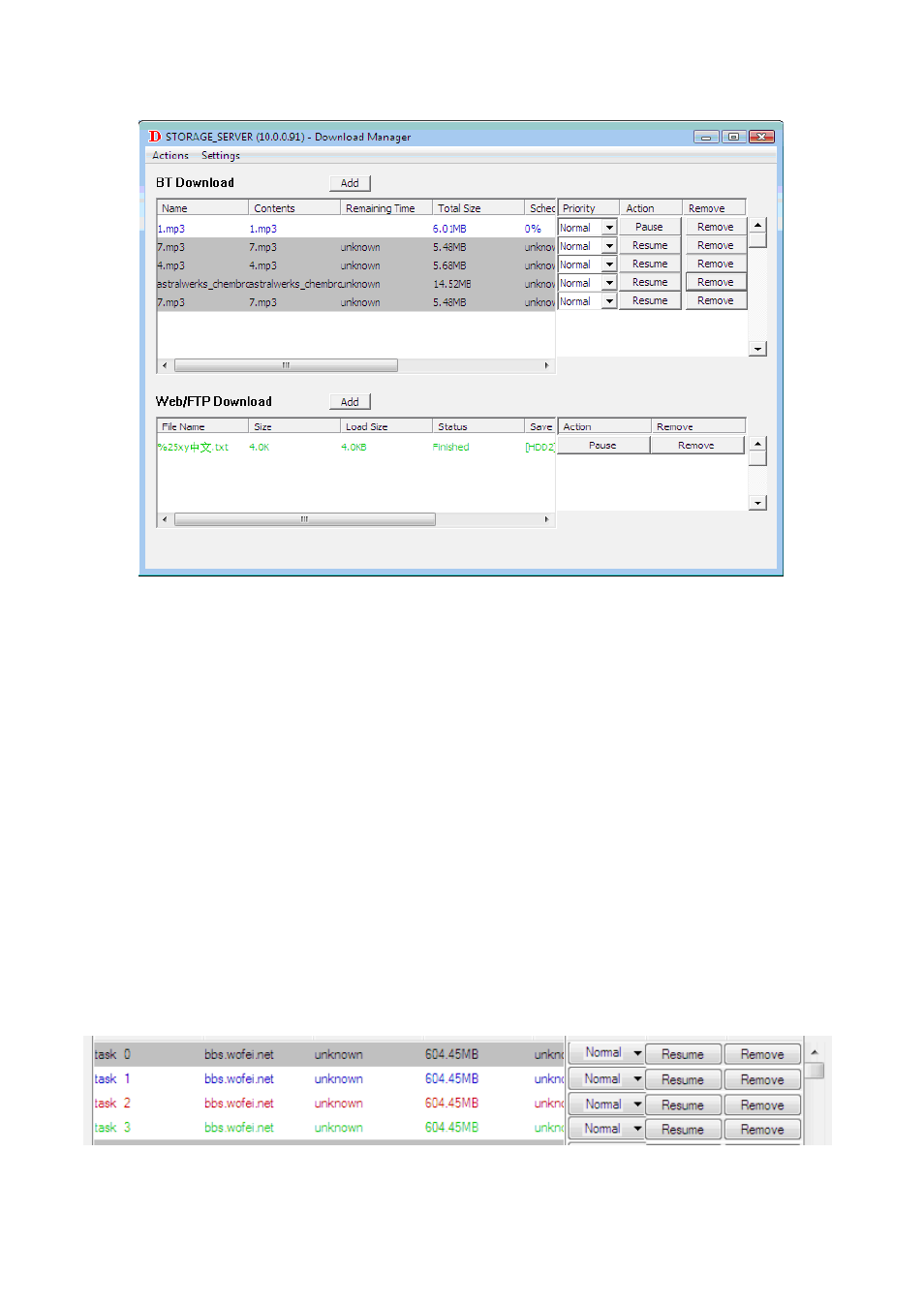Click the 14.52MB total size value
The width and height of the screenshot is (924, 1308).
[452, 284]
